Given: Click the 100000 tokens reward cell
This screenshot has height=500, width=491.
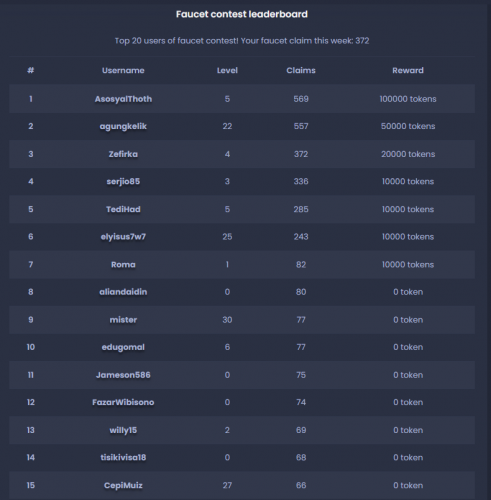Looking at the screenshot, I should (x=408, y=99).
